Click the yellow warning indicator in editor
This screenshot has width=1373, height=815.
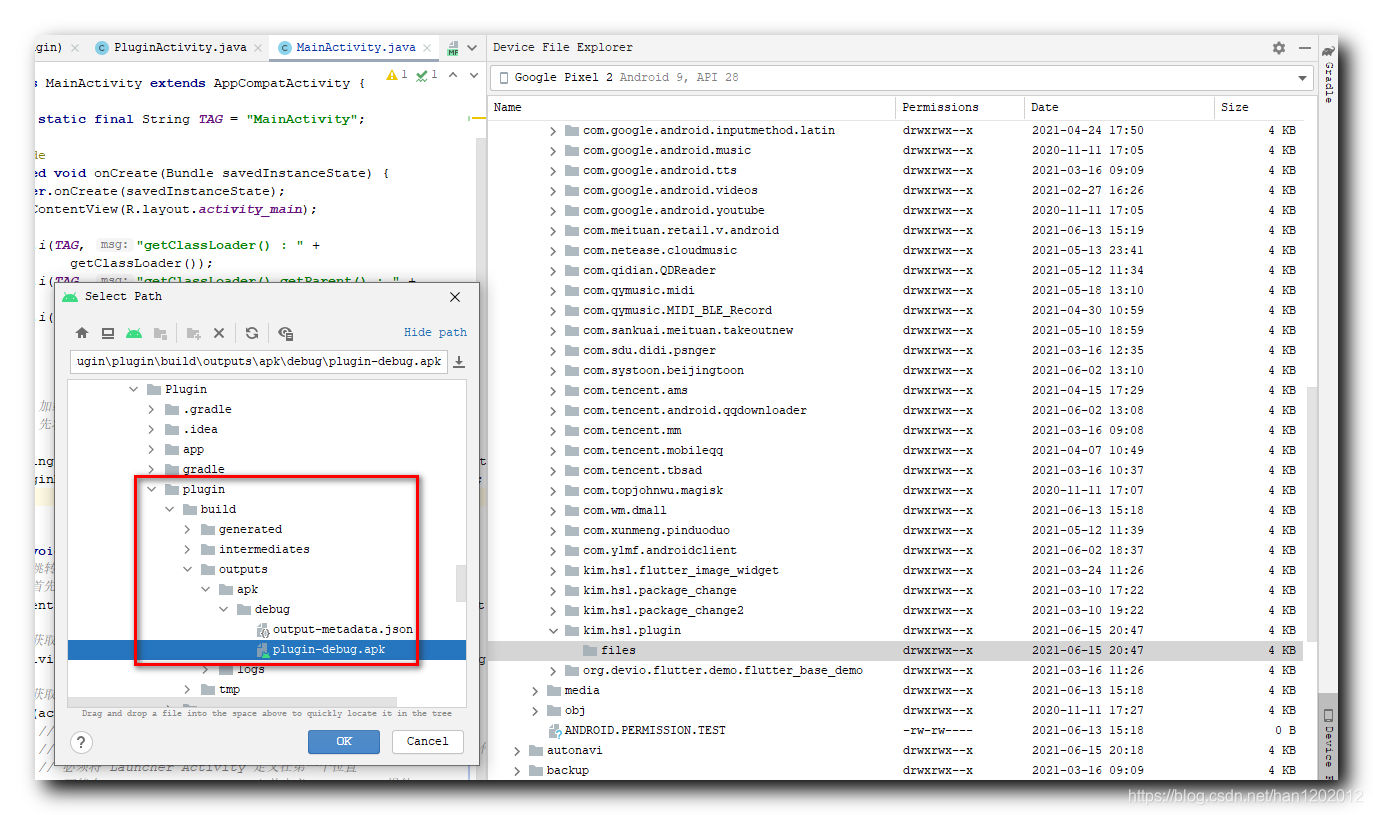coord(397,75)
